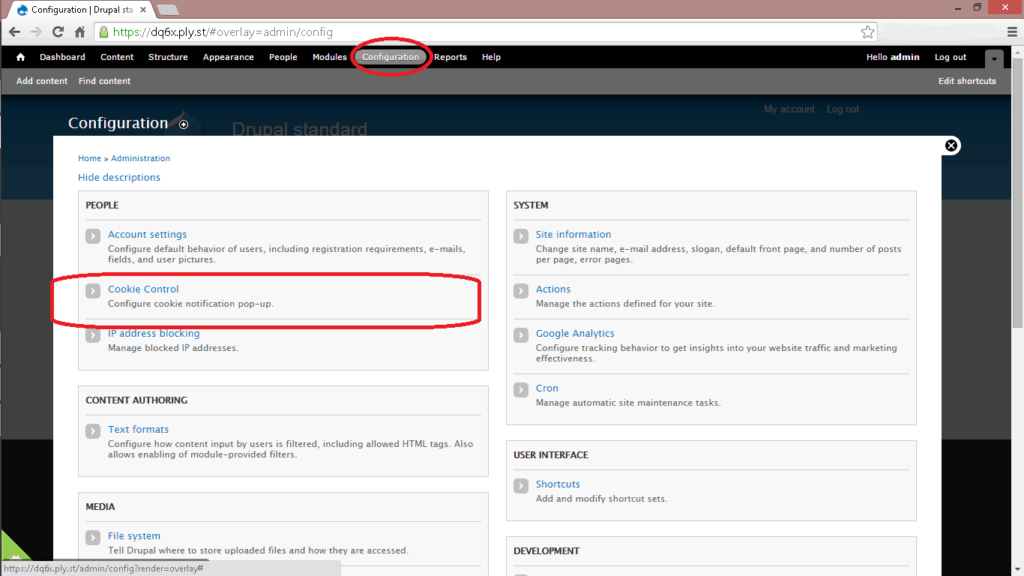Click the arrow icon beside Text formats

(x=93, y=431)
